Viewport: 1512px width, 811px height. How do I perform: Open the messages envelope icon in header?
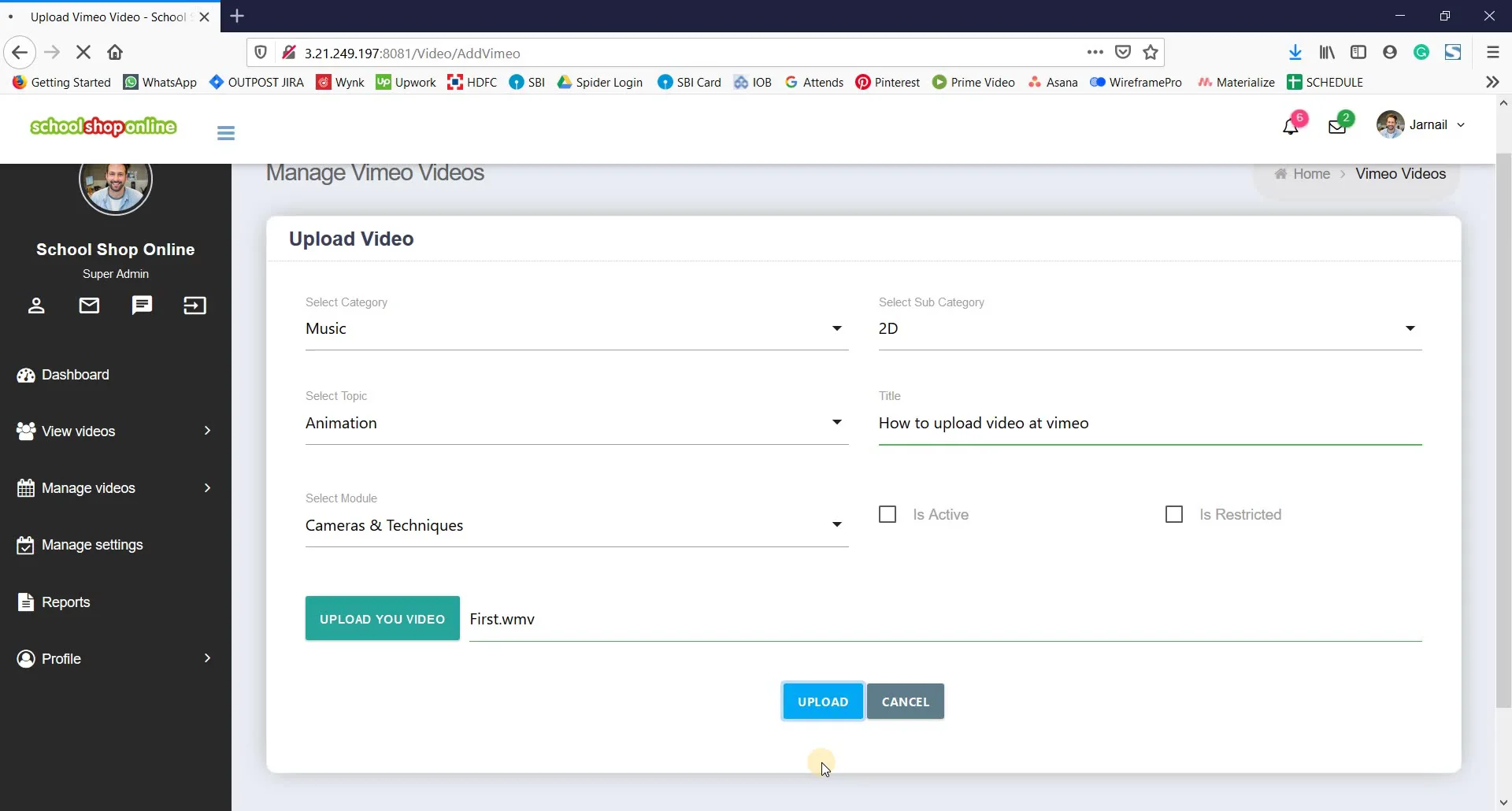[1337, 126]
